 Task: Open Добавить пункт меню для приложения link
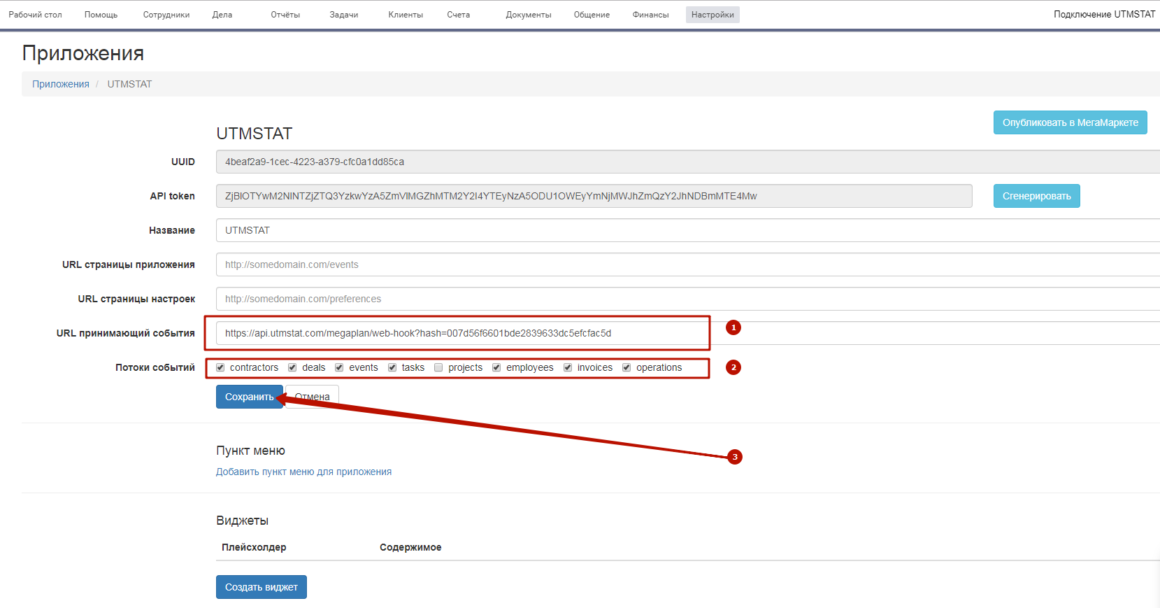click(304, 471)
